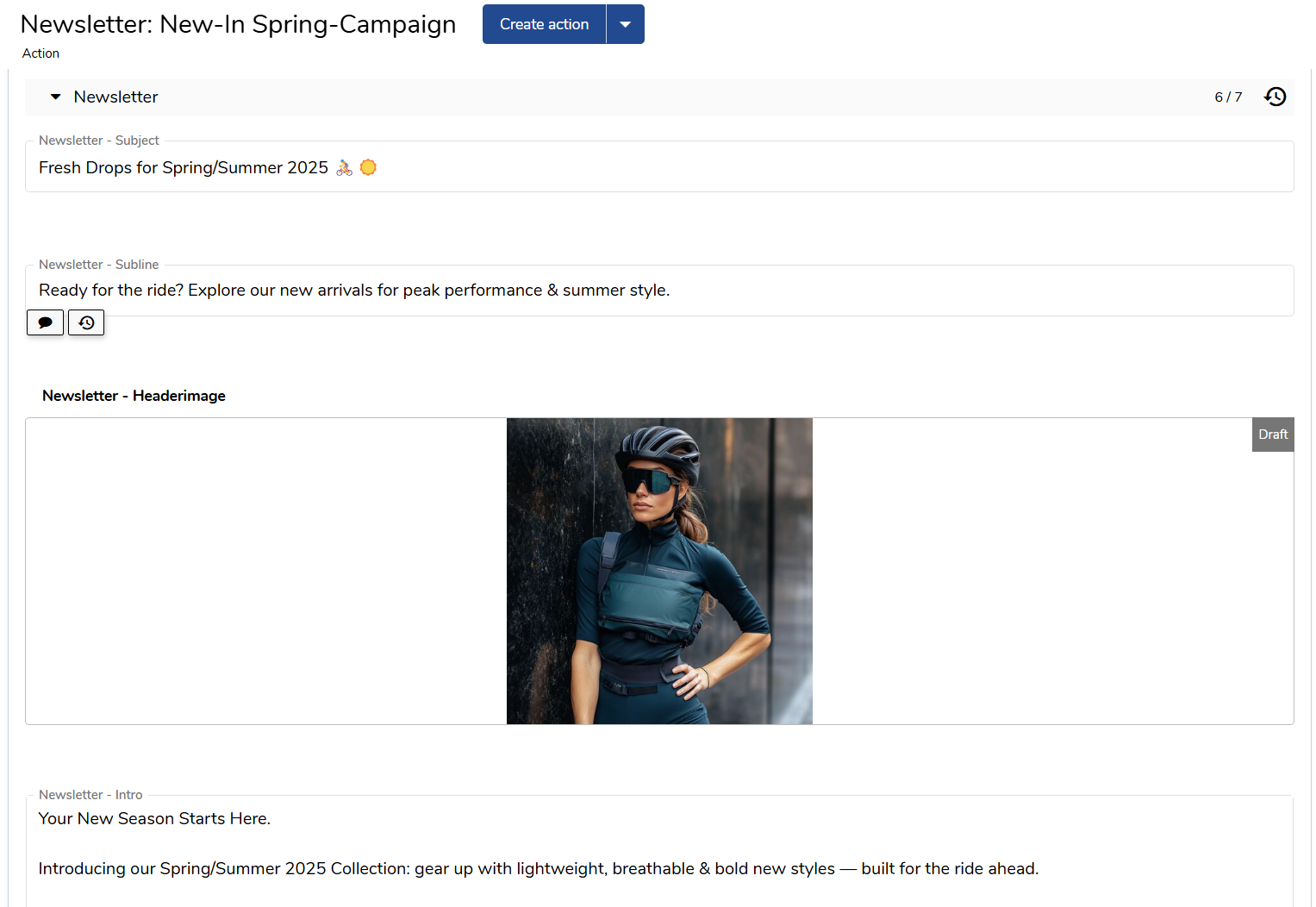The width and height of the screenshot is (1316, 907).
Task: Select the cyclist header image thumbnail
Action: click(x=659, y=571)
